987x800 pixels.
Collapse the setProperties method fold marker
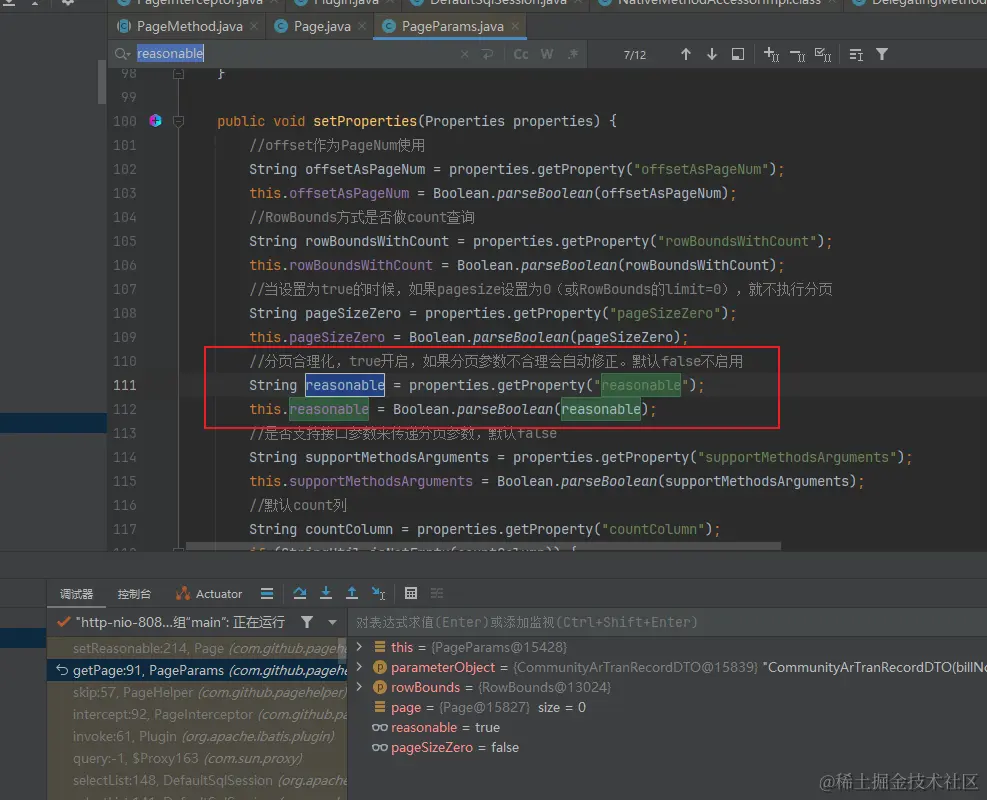(178, 121)
